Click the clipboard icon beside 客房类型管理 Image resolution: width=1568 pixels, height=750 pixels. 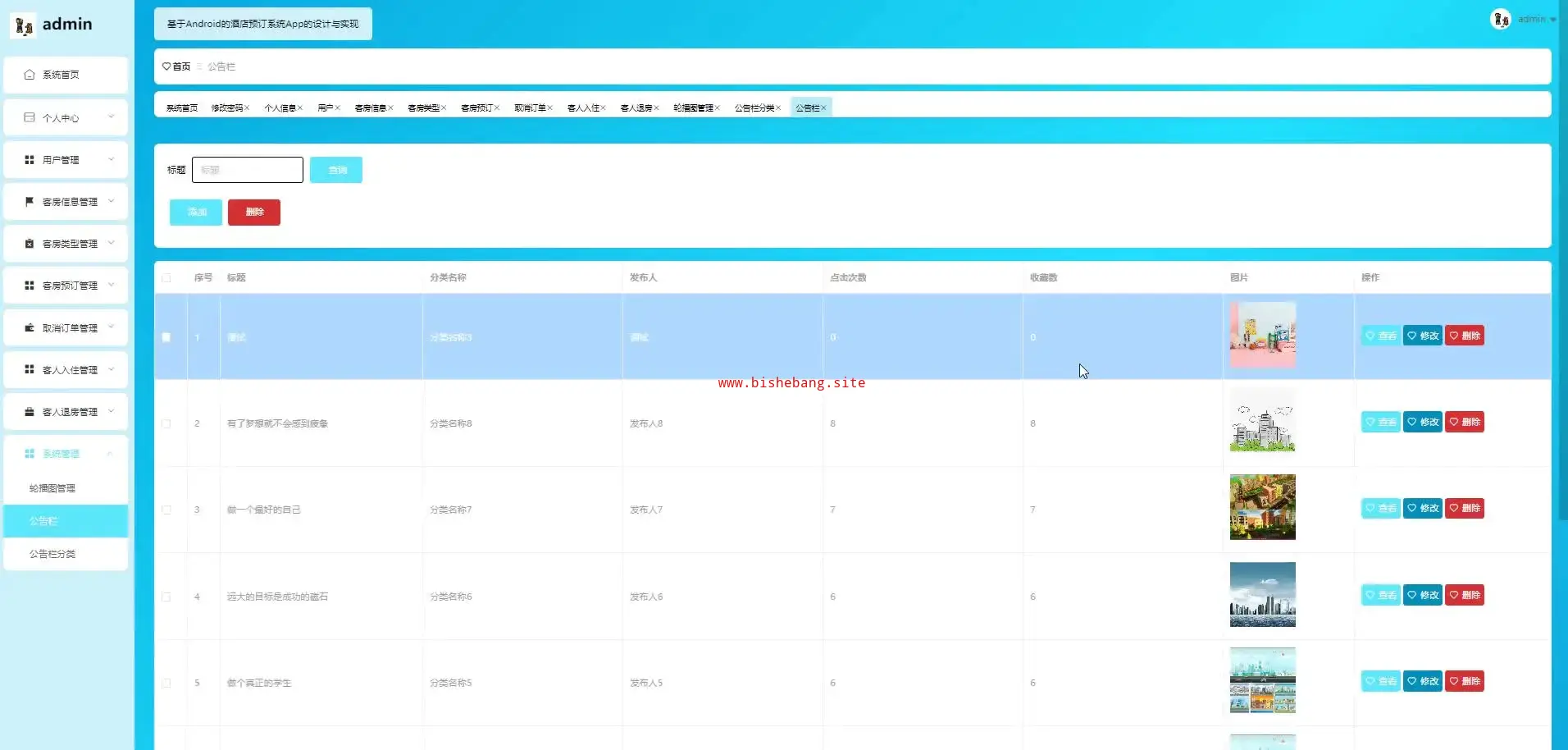(30, 244)
